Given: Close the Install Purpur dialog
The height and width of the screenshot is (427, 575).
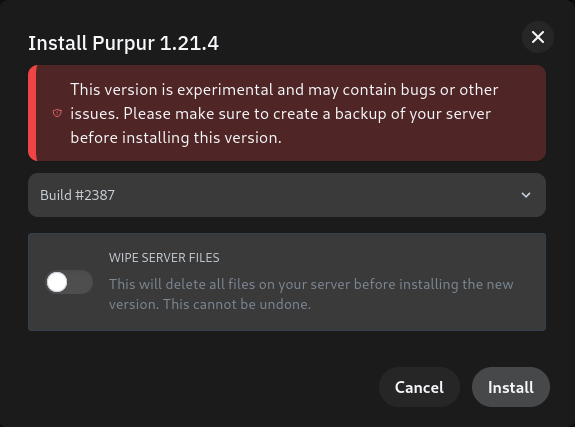Looking at the screenshot, I should pyautogui.click(x=538, y=37).
